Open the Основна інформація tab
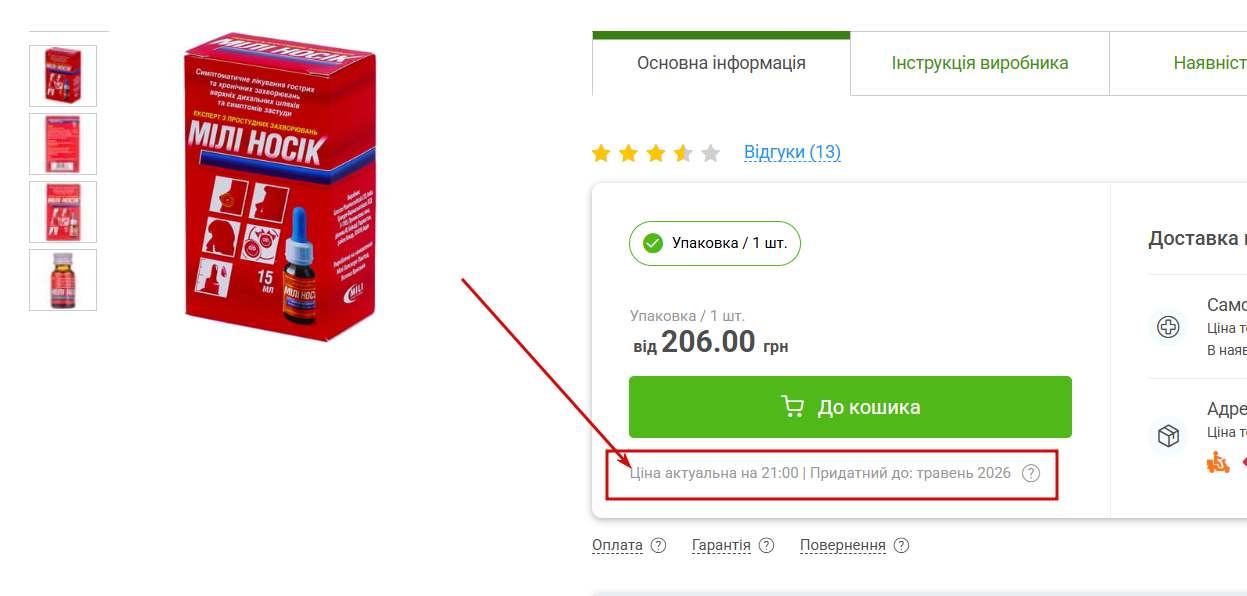The width and height of the screenshot is (1247, 596). coord(721,63)
